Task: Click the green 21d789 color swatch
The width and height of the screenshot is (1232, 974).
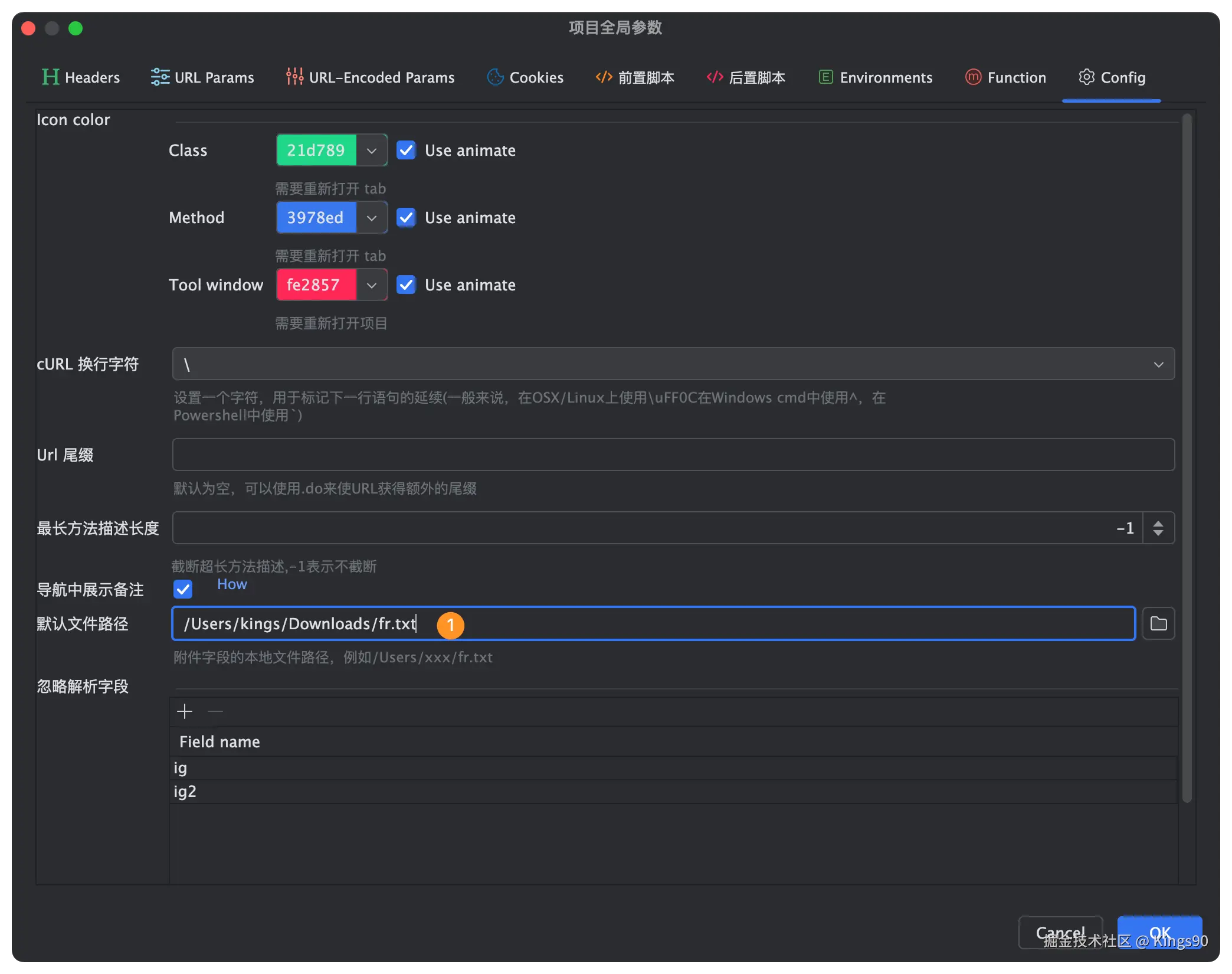Action: pos(317,150)
